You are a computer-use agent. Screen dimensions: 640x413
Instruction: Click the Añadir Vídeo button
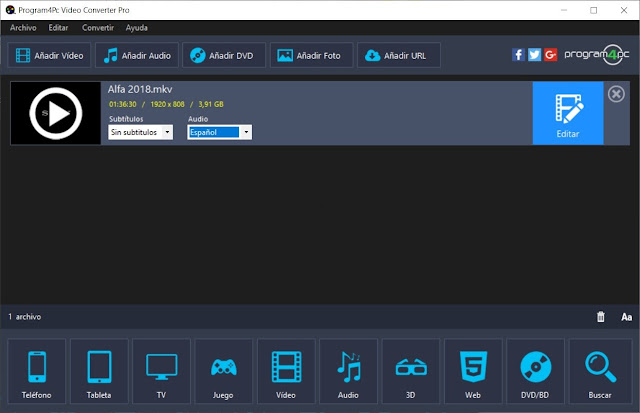pos(49,55)
